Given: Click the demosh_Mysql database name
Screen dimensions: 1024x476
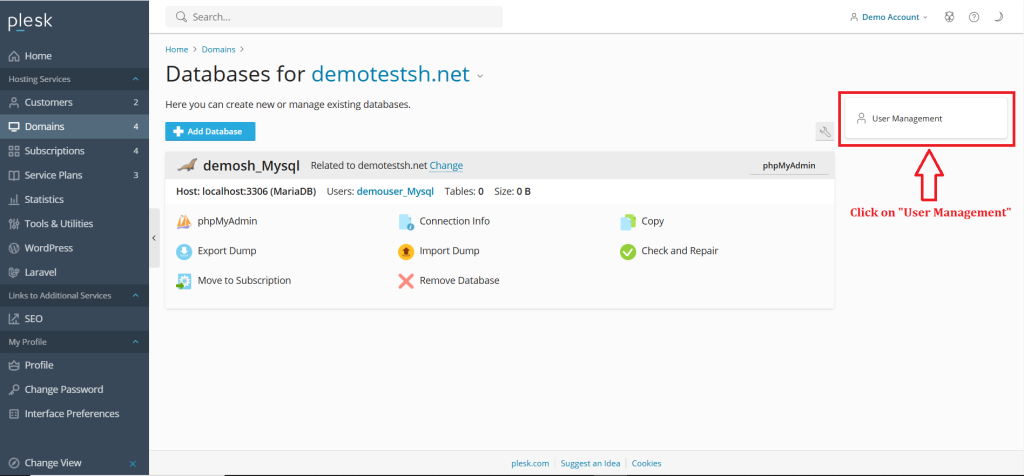Looking at the screenshot, I should click(x=251, y=166).
